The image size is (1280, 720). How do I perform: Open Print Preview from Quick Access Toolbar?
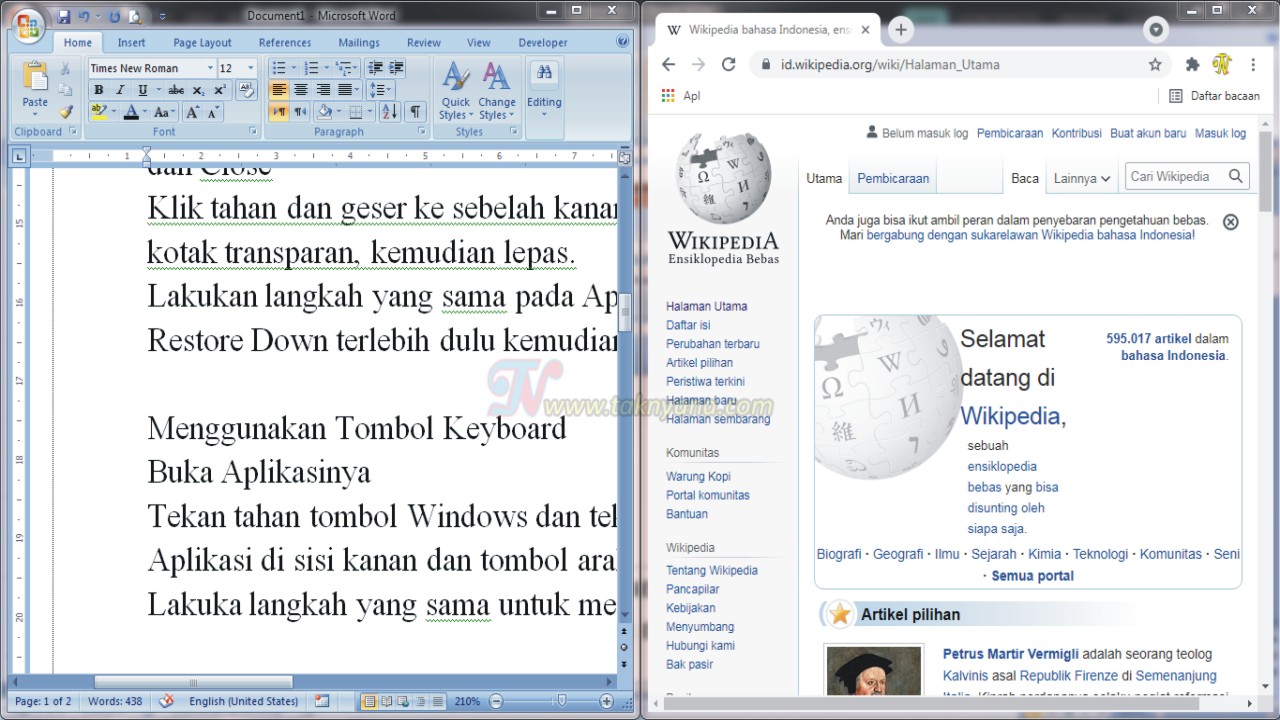click(x=135, y=17)
